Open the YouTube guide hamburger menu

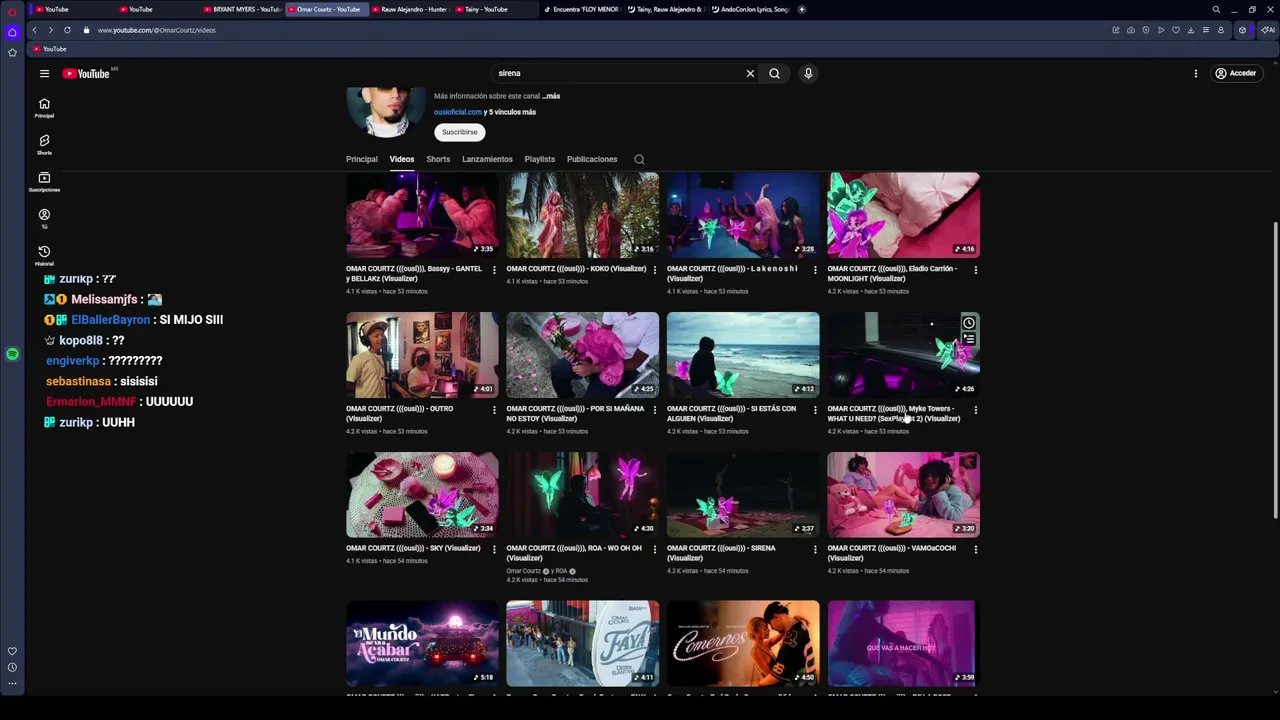44,73
